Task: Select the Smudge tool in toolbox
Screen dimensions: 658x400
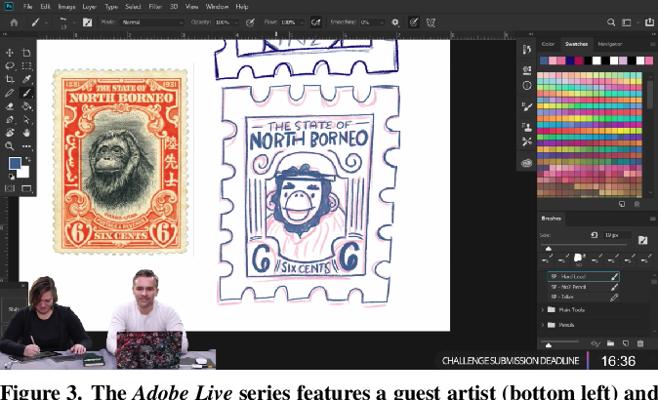Action: point(10,133)
